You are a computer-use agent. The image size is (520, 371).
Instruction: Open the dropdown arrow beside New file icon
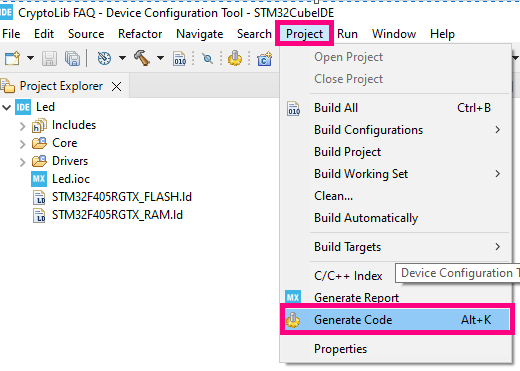tap(30, 58)
